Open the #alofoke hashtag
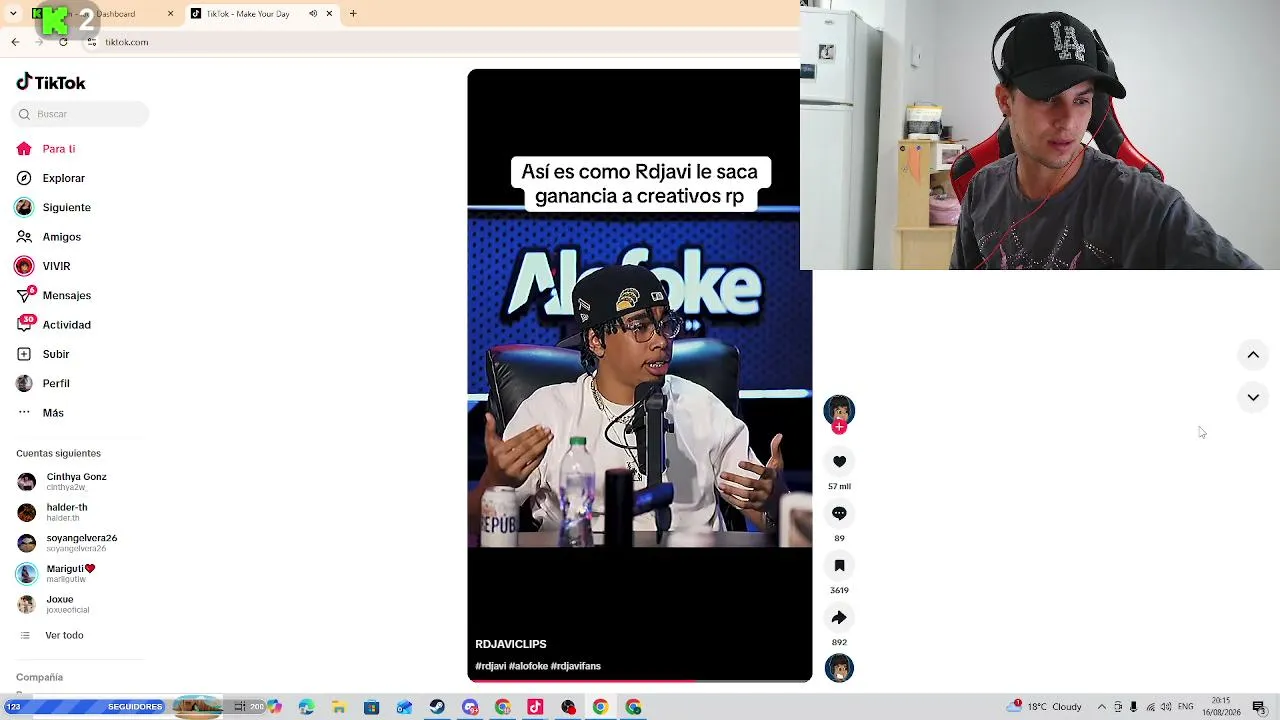 click(x=528, y=666)
